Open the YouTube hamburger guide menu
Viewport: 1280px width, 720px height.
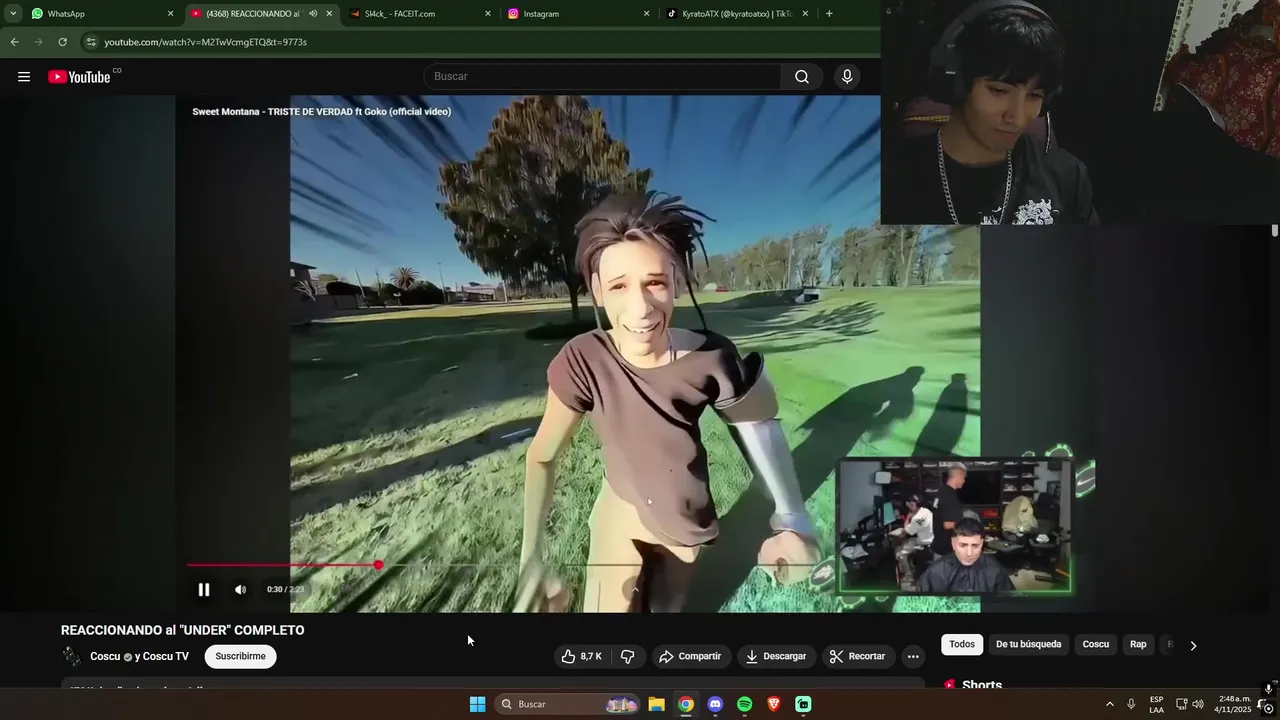coord(24,77)
